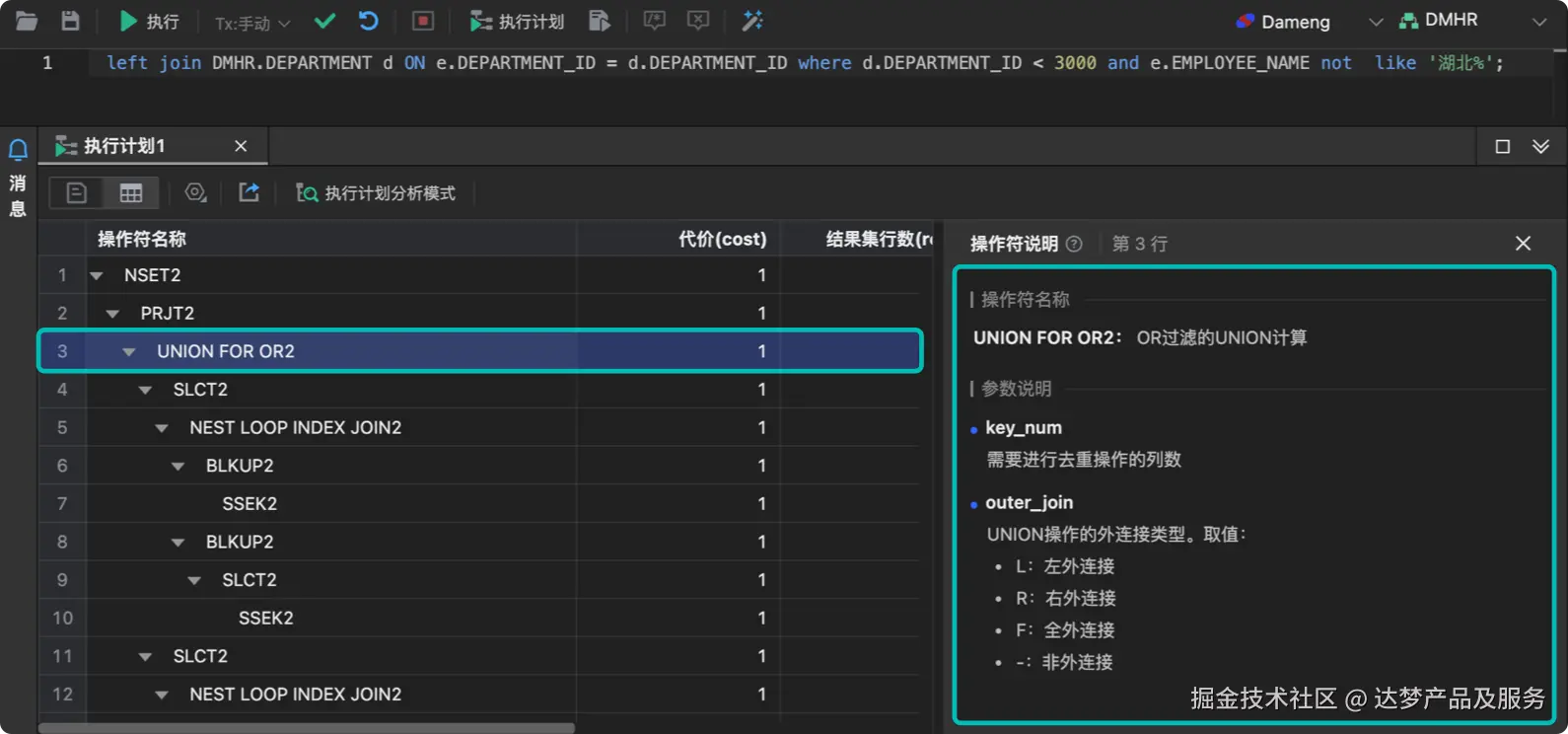1568x734 pixels.
Task: Collapse the result panel with double chevron
Action: point(1540,146)
